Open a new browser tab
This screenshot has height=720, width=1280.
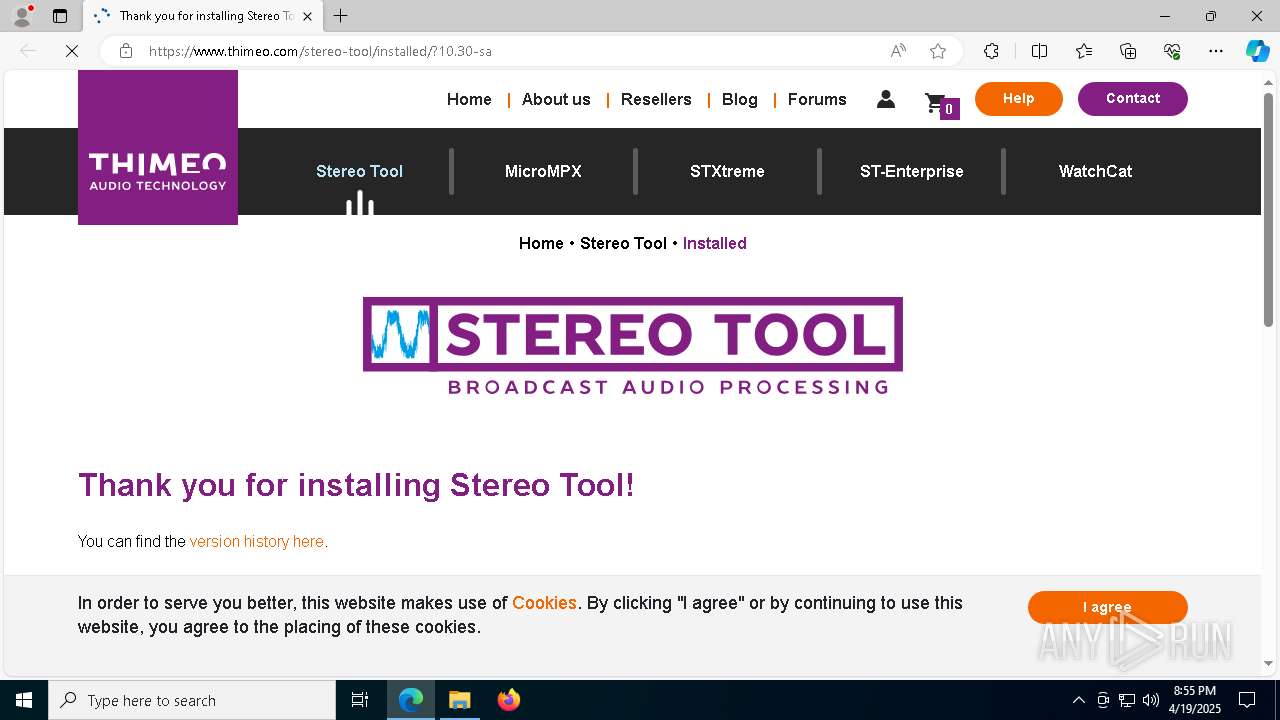coord(341,16)
